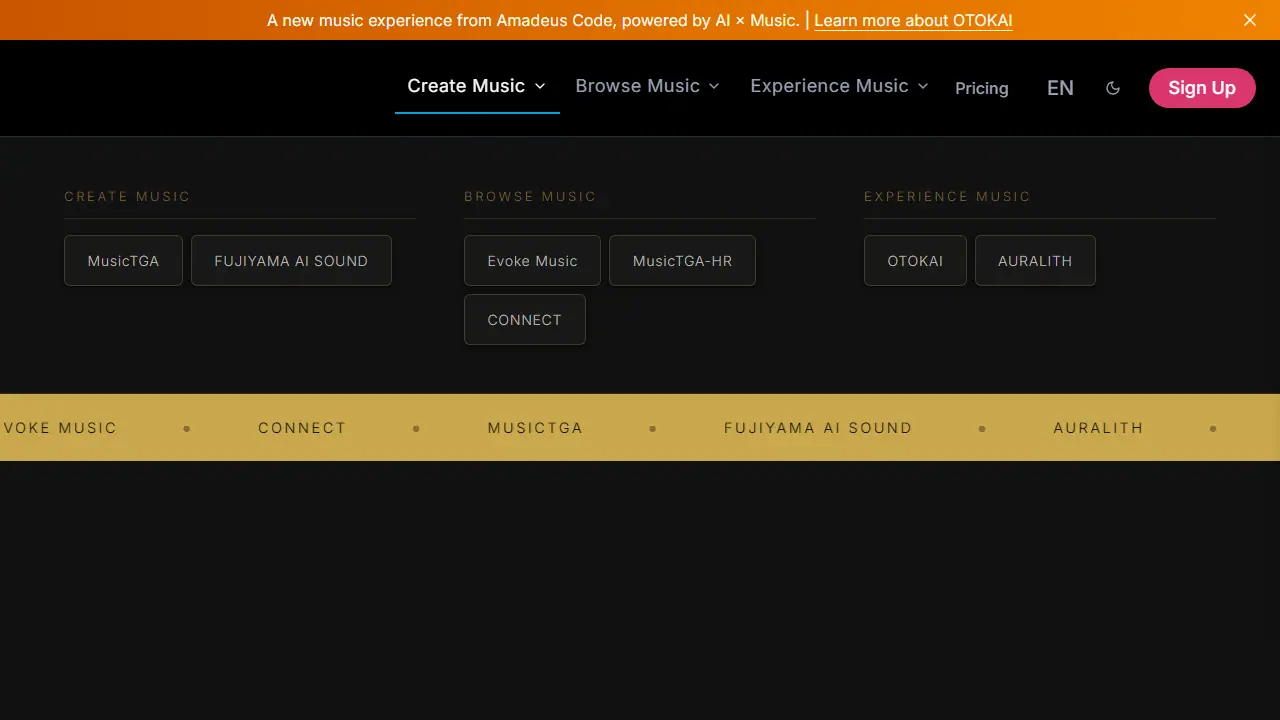Open CONNECT under Browse Music
The width and height of the screenshot is (1280, 720).
(524, 320)
